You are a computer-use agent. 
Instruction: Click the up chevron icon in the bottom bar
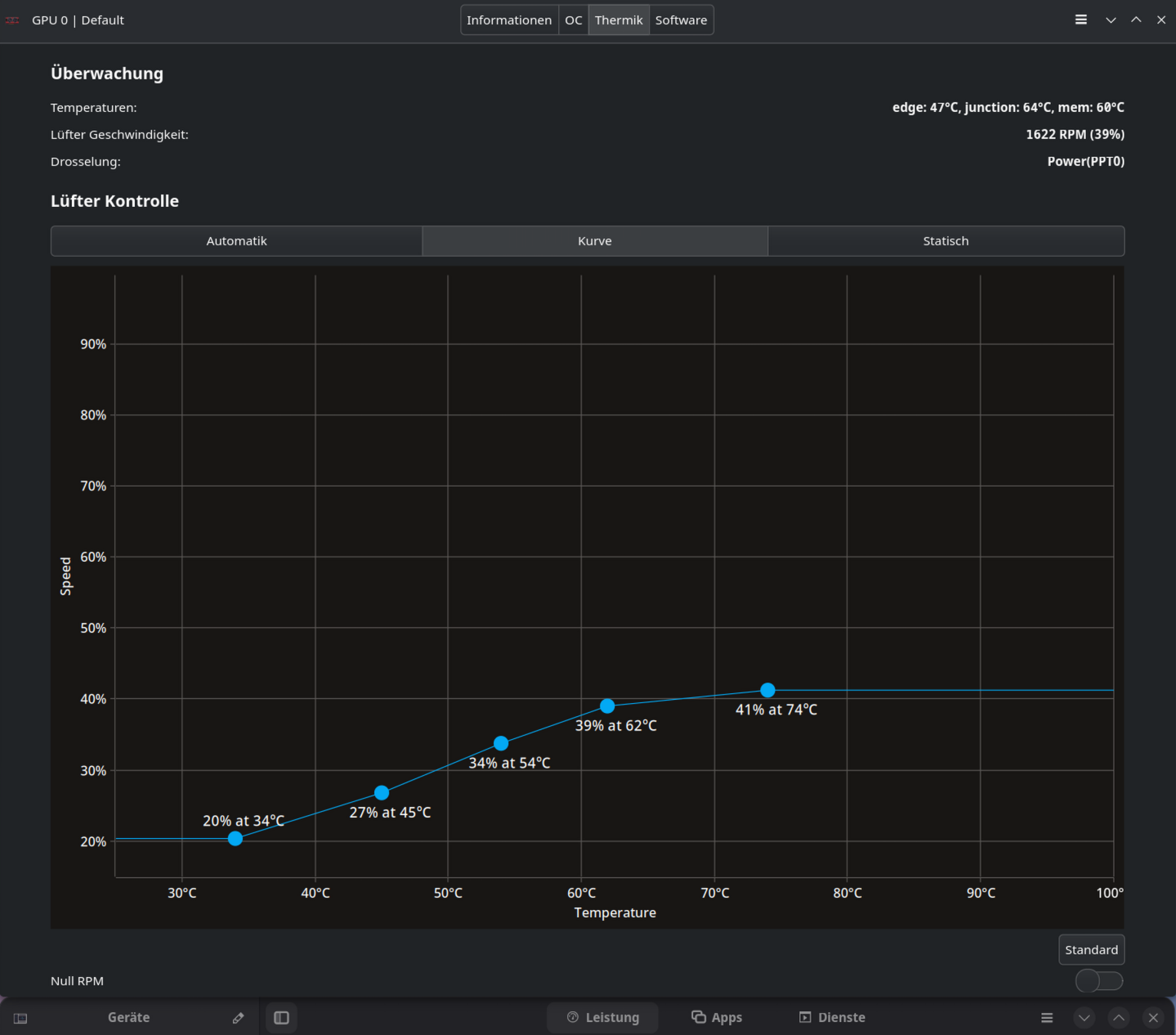(x=1119, y=1018)
